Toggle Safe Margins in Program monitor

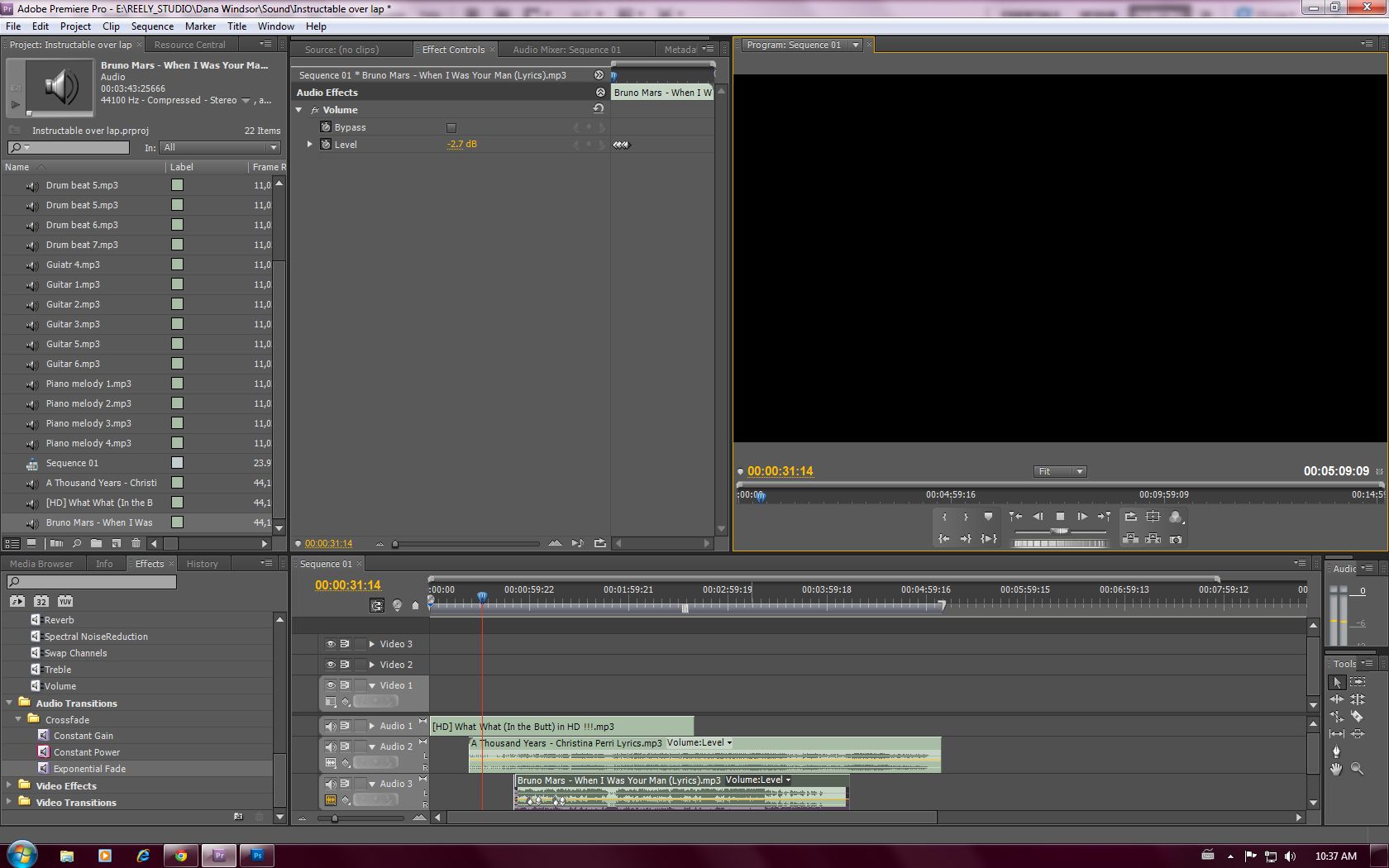[1153, 517]
